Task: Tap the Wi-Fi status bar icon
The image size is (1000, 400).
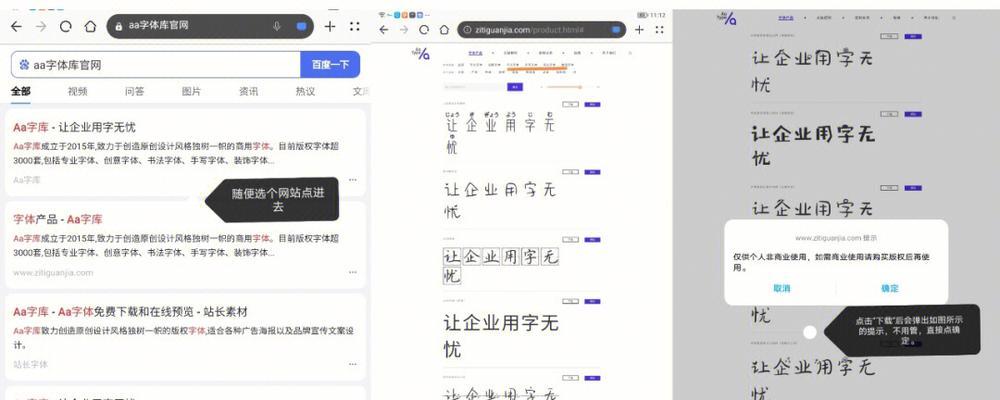Action: pyautogui.click(x=382, y=15)
